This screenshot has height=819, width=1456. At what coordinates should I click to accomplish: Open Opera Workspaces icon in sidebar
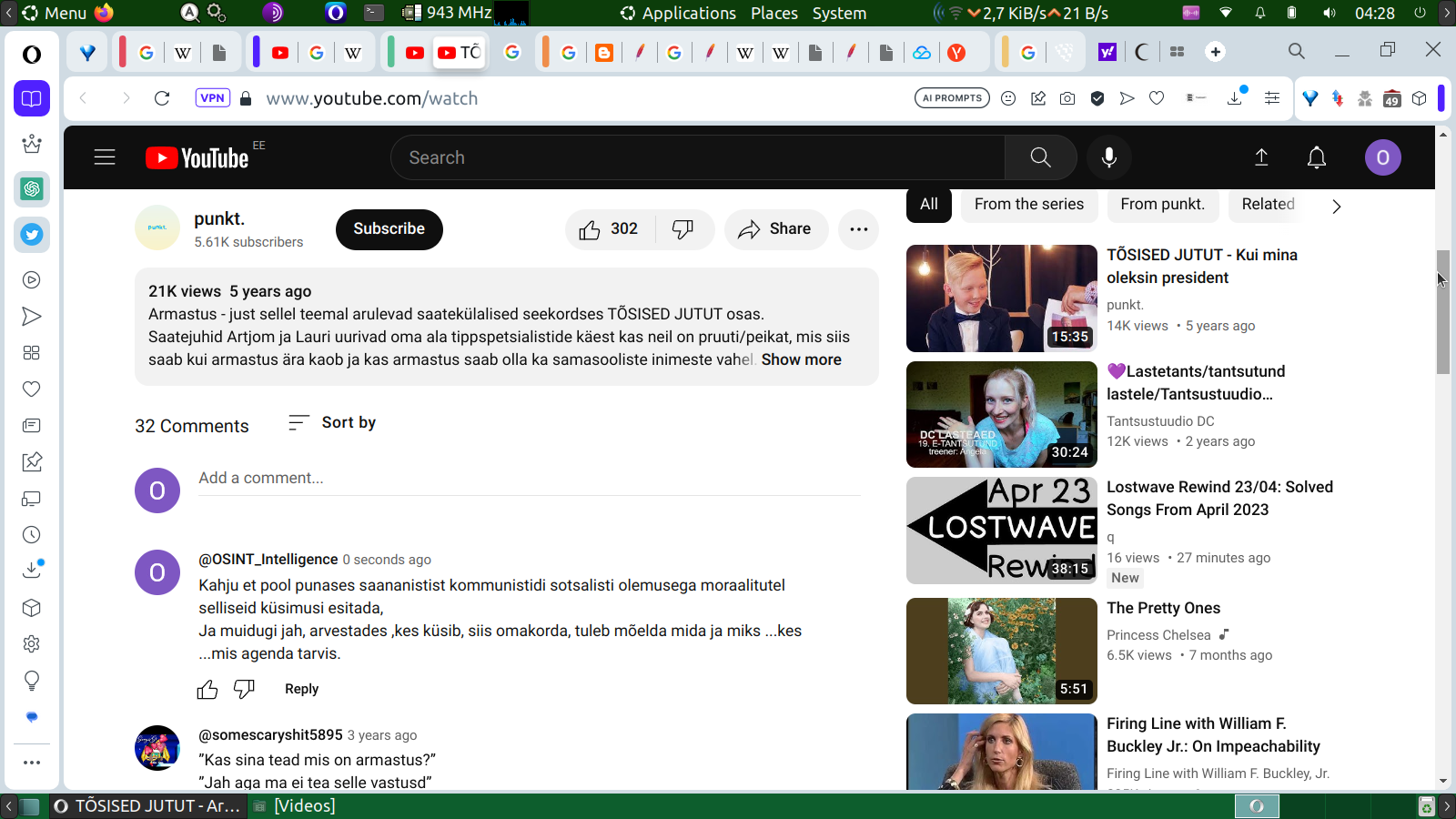pyautogui.click(x=32, y=98)
